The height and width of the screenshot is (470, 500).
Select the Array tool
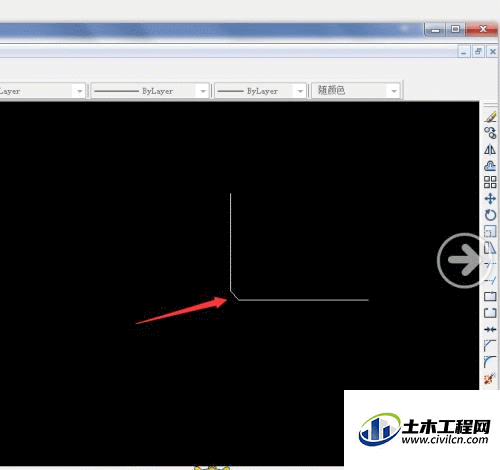click(x=490, y=182)
